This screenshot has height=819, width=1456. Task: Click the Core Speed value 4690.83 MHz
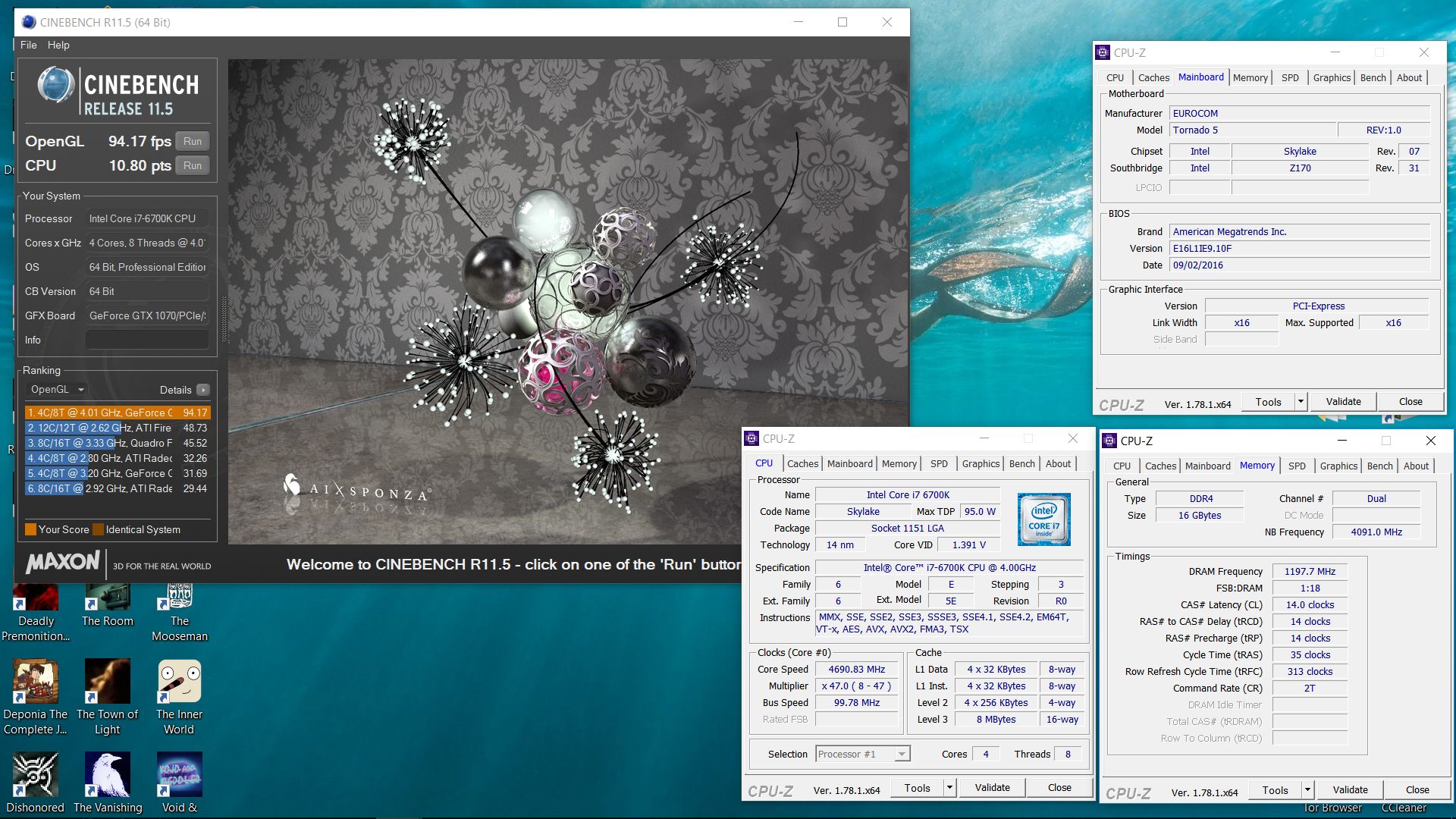[x=856, y=669]
